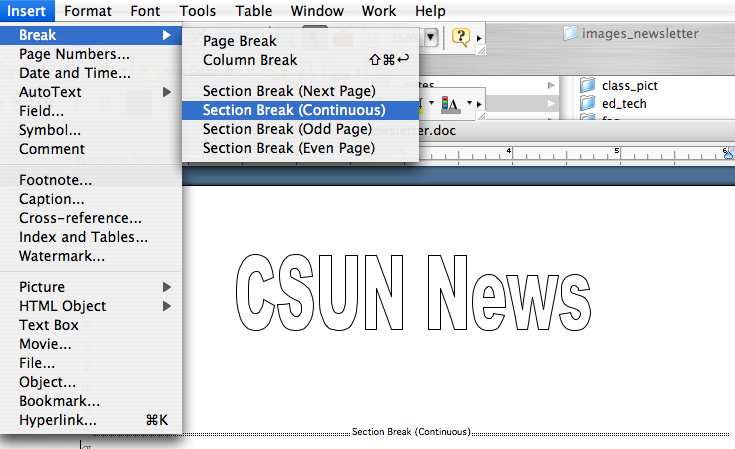This screenshot has height=449, width=735.
Task: Choose Footnote... menu item
Action: [x=91, y=180]
